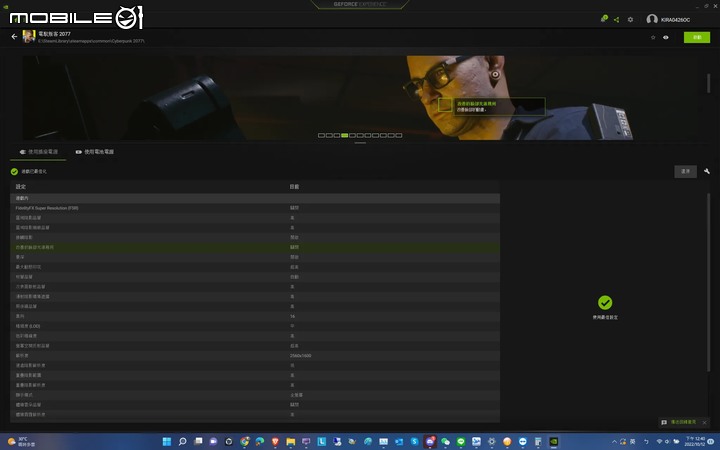720x450 pixels.
Task: Open the Windows Start menu
Action: click(167, 441)
